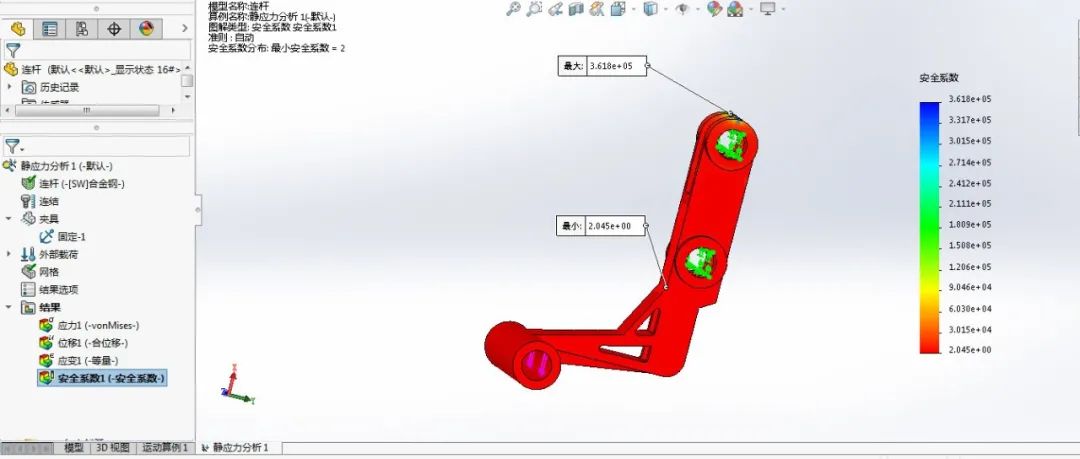
Task: Select the 连杆 alloy steel part icon
Action: click(28, 183)
